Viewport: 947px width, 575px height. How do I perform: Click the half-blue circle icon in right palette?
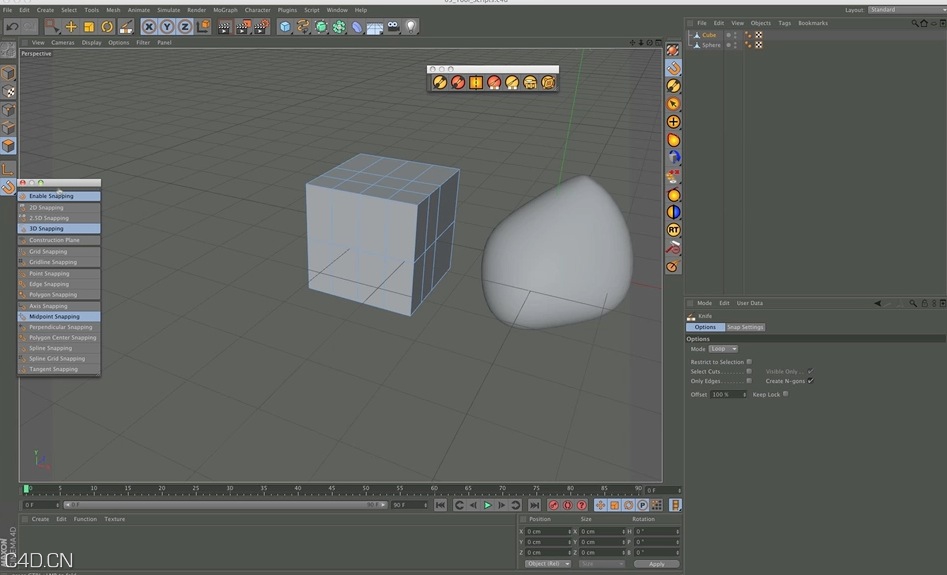[x=673, y=212]
